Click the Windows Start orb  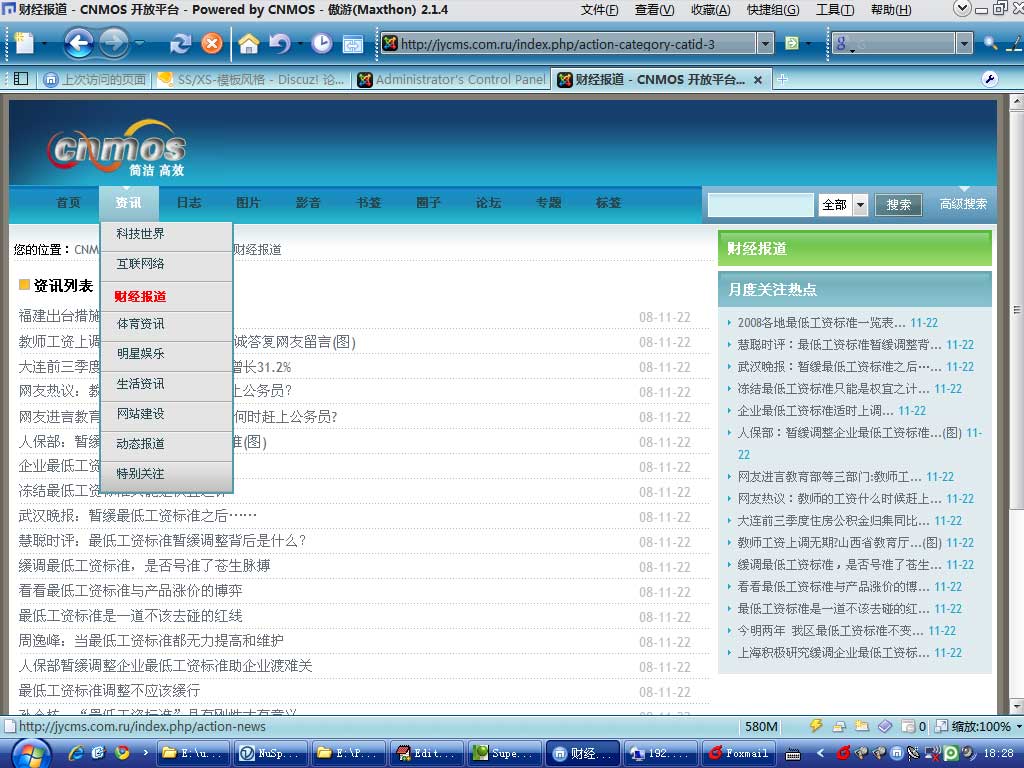(x=28, y=752)
